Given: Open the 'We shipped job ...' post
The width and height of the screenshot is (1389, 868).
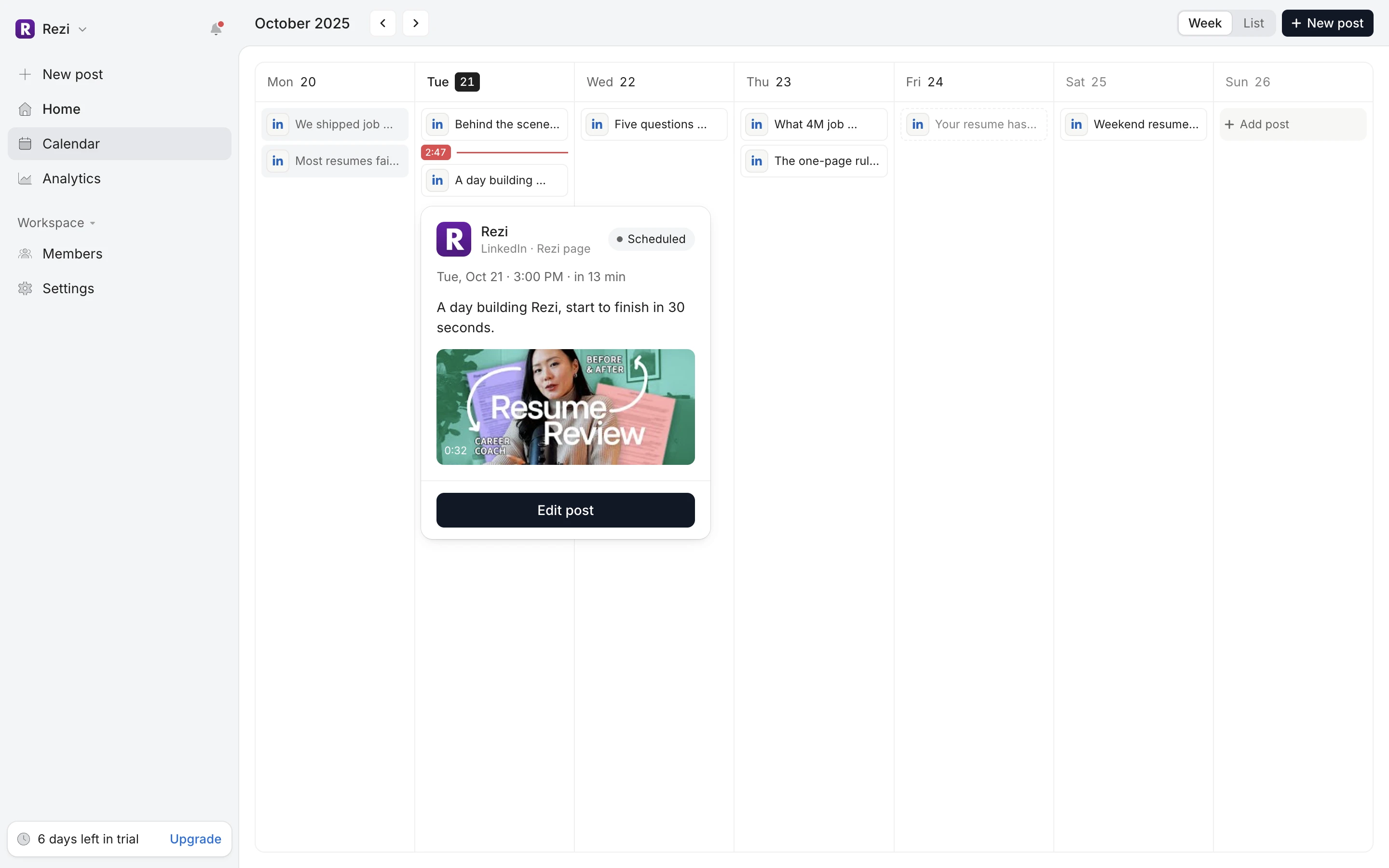Looking at the screenshot, I should (x=335, y=124).
